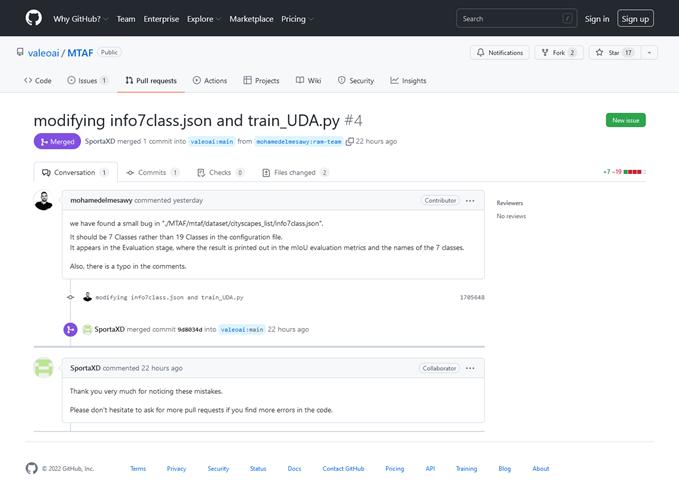Click the Notifications bell button
679x499 pixels.
[x=500, y=52]
